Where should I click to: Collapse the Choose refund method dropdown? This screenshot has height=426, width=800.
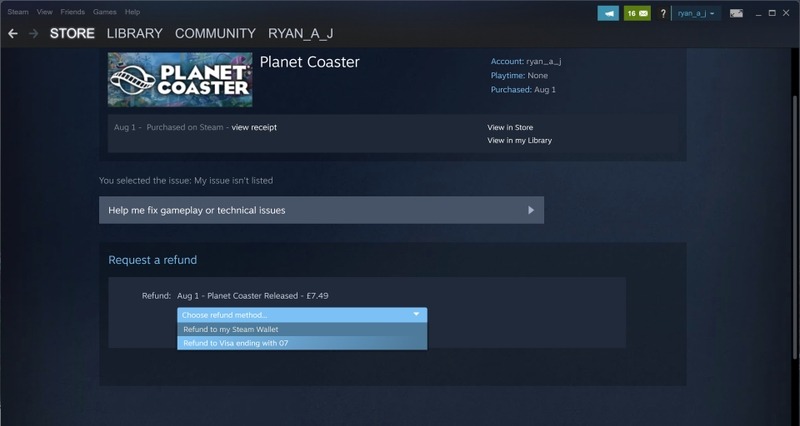tap(302, 315)
